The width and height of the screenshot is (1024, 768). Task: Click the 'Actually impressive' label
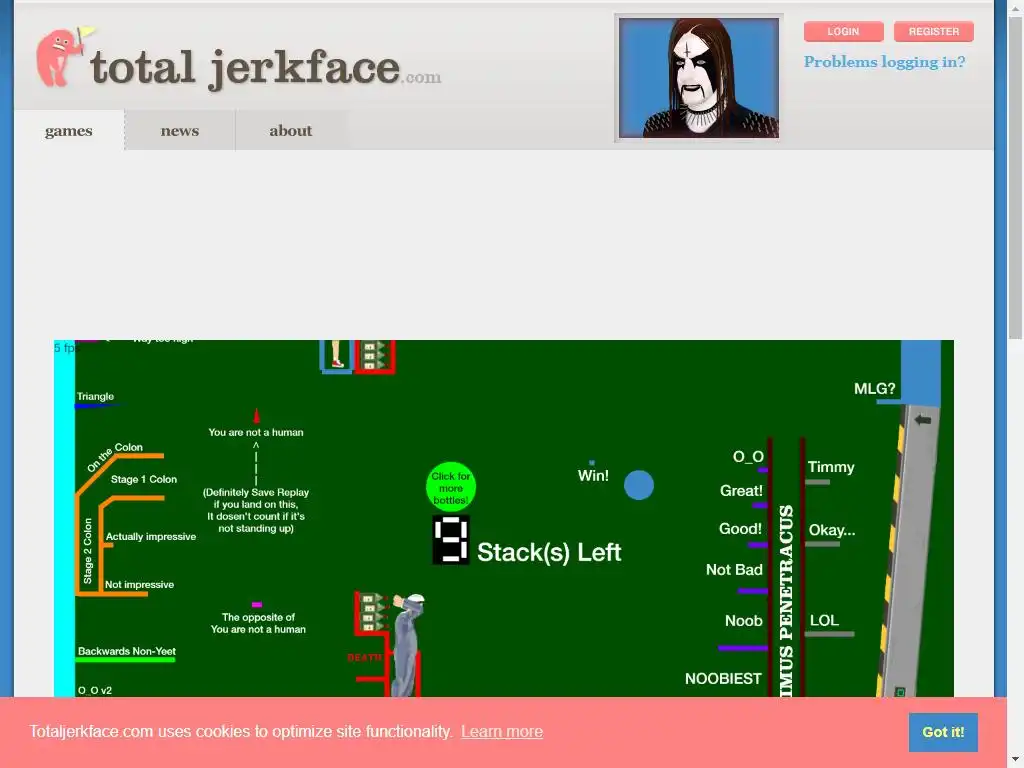pyautogui.click(x=151, y=537)
